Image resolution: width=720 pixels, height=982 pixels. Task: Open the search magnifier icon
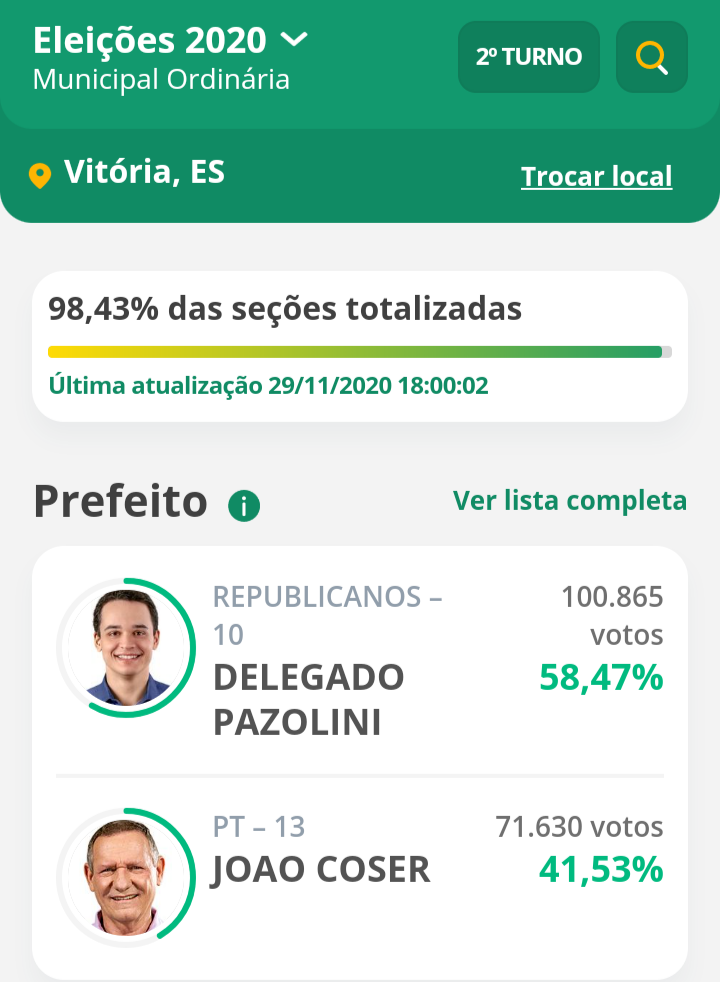pyautogui.click(x=652, y=57)
